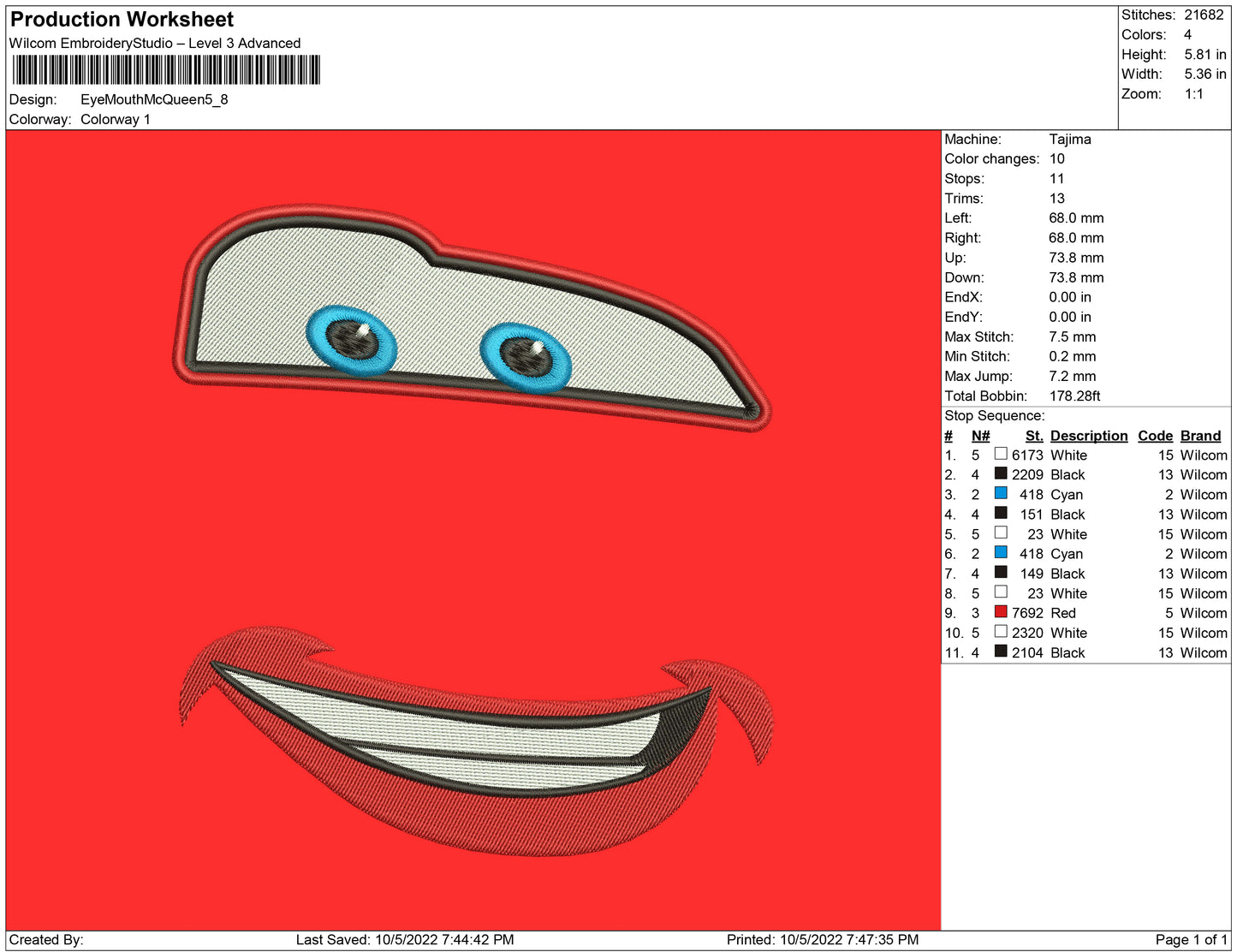Pick the cyan swatch in stop row 3
The width and height of the screenshot is (1237, 952).
click(1000, 493)
